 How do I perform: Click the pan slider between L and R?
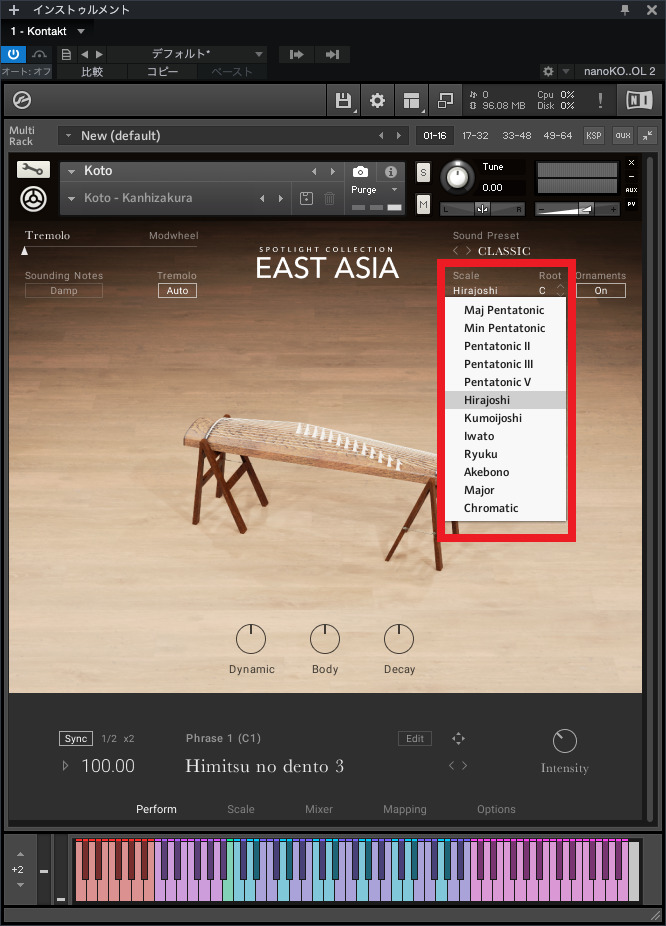point(482,209)
